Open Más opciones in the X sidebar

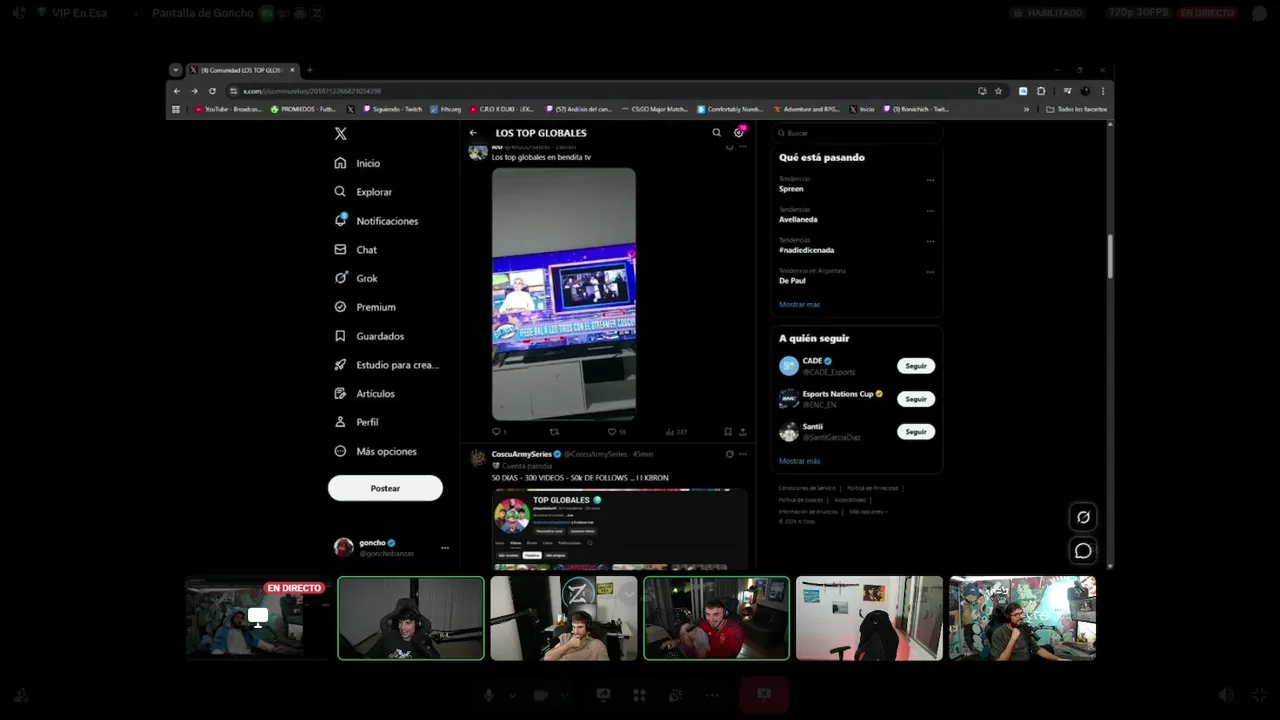click(x=376, y=451)
